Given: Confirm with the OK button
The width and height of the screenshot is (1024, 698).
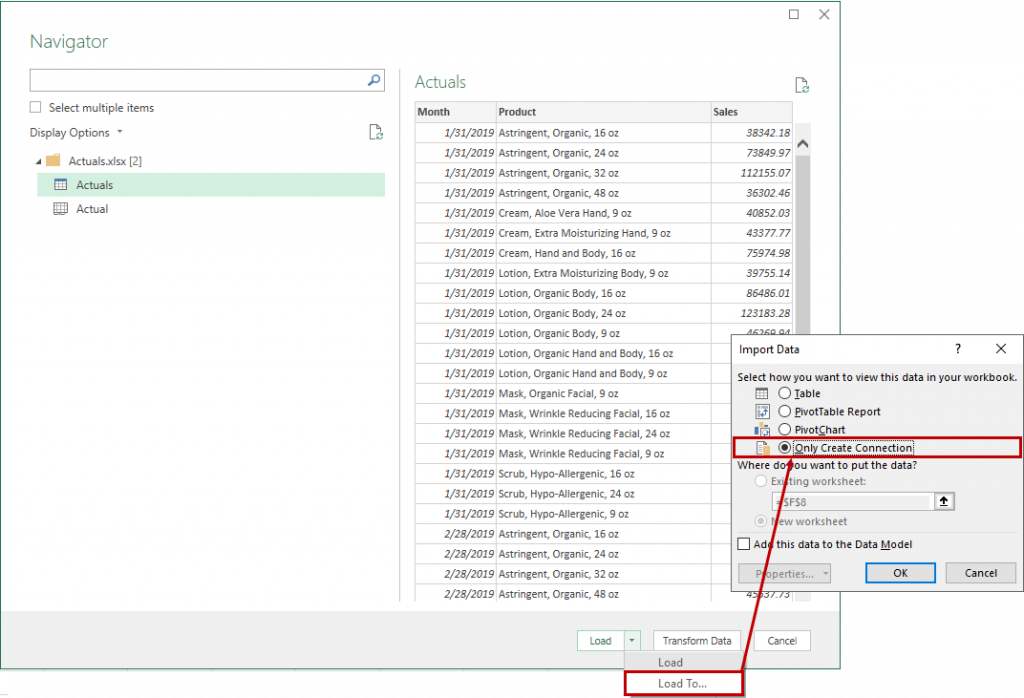Looking at the screenshot, I should [899, 572].
